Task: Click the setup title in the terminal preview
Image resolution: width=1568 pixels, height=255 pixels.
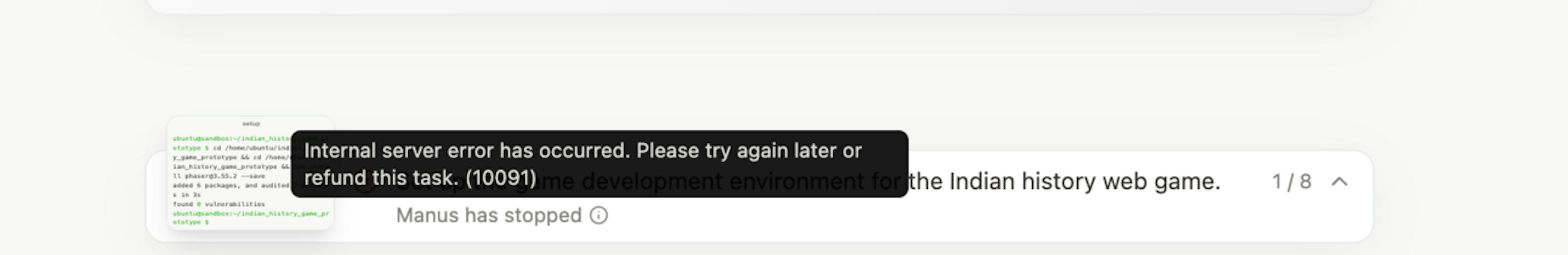Action: coord(251,123)
